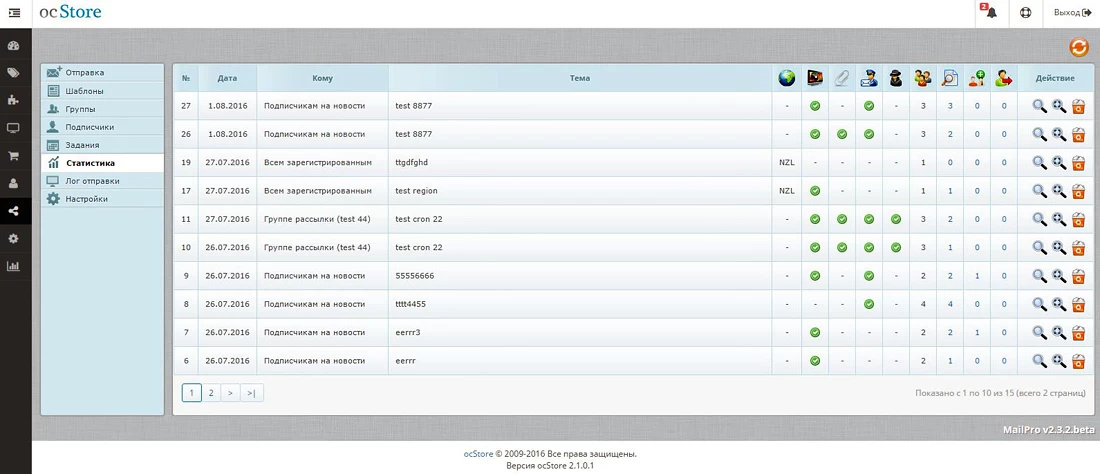The height and width of the screenshot is (474, 1100).
Task: Open Настройки in MailPro menu
Action: 102,199
